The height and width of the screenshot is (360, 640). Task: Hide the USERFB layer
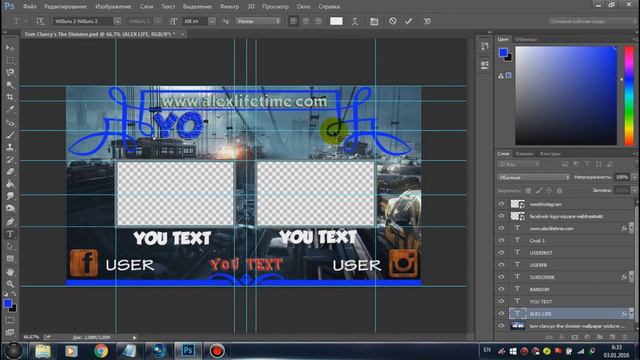(501, 264)
